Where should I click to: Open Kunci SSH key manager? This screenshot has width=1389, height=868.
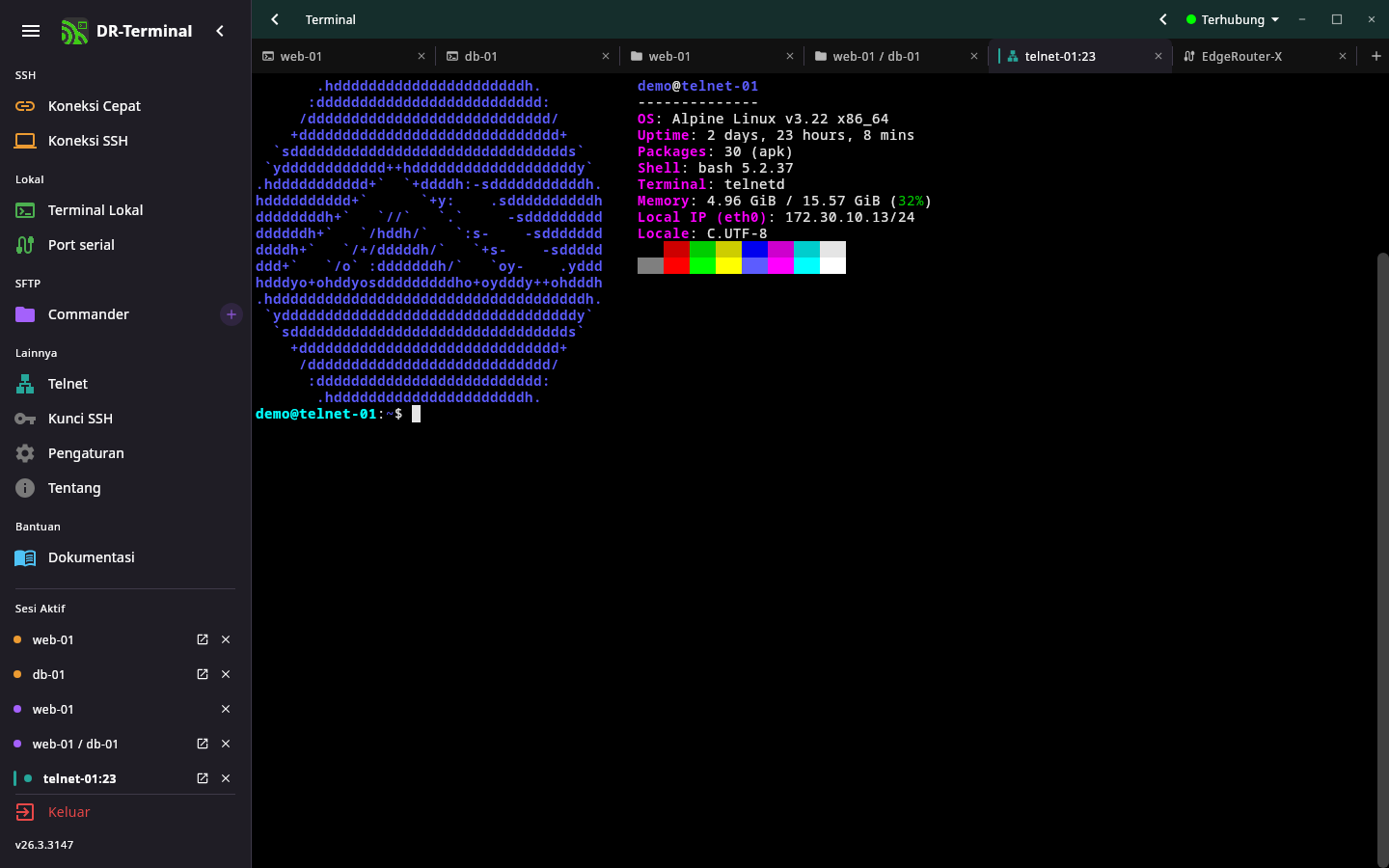click(125, 419)
